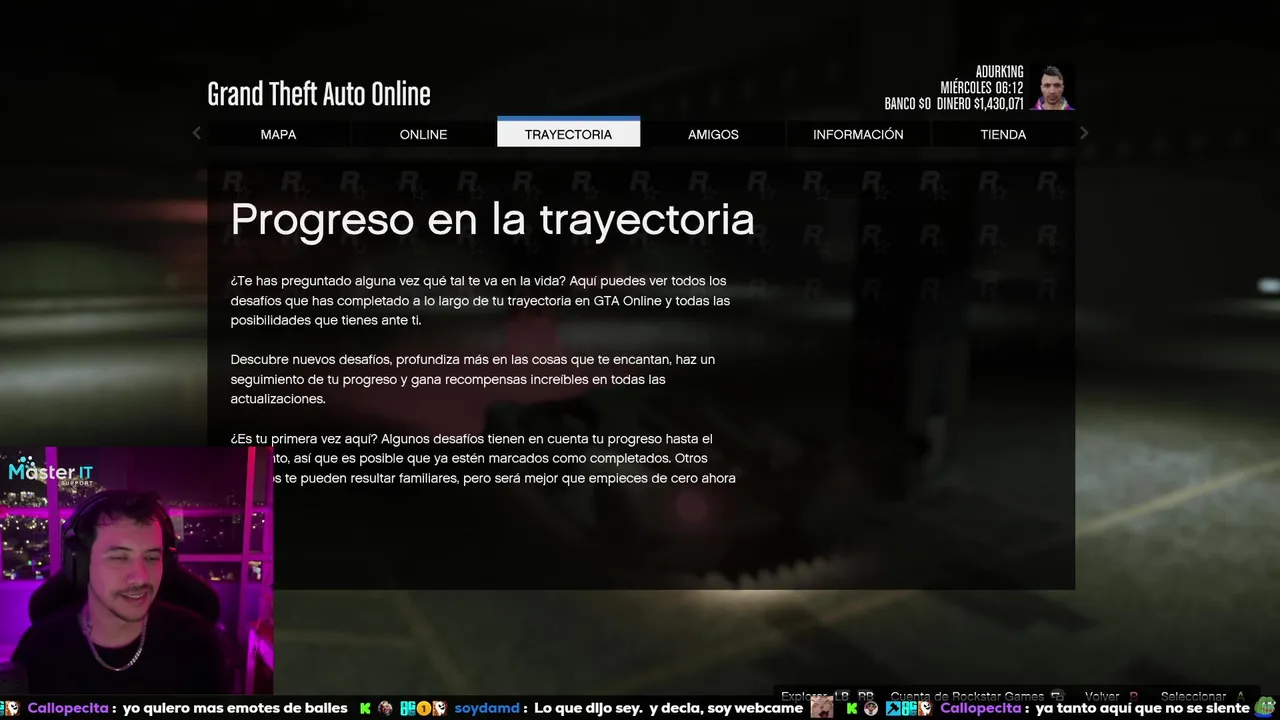Screen dimensions: 1280x720
Task: Click the face emote after 'soy webcame'
Action: 822,708
